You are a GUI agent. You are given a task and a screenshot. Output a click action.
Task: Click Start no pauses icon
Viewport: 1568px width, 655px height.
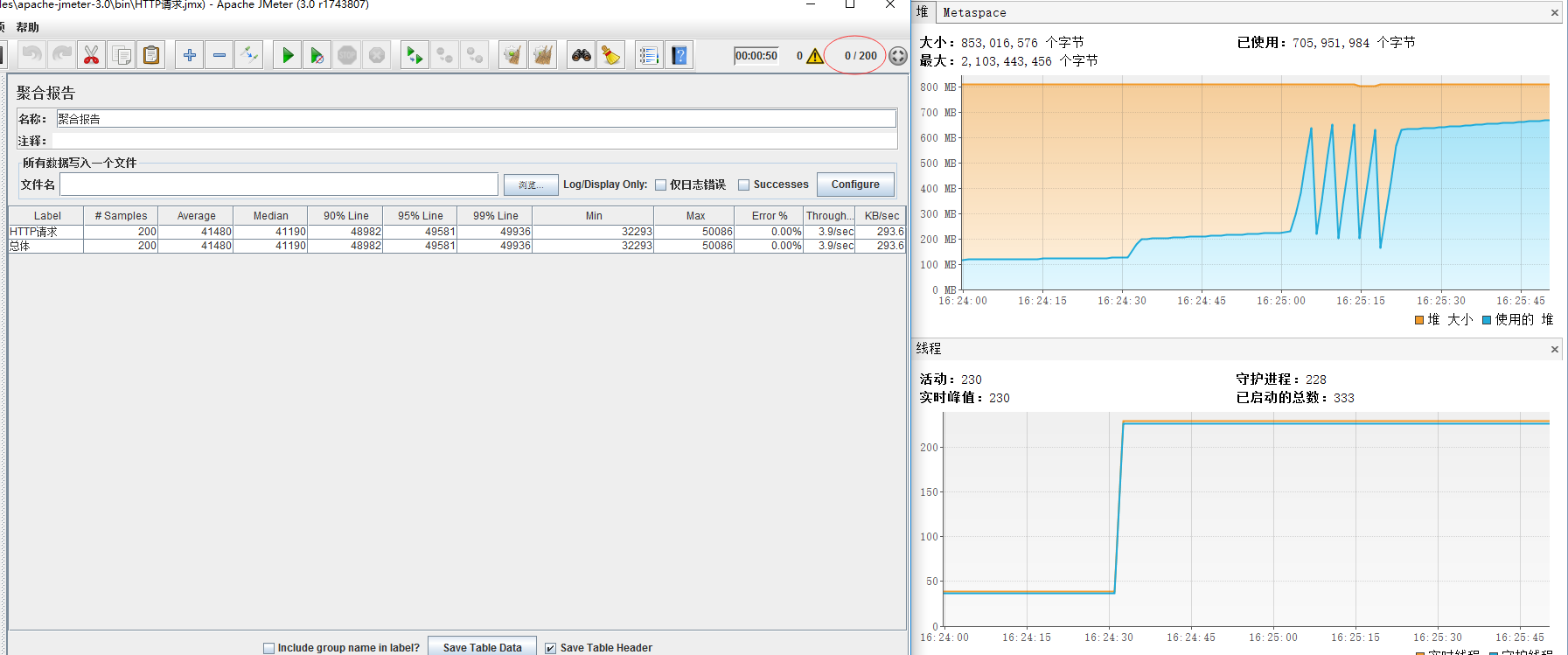(x=317, y=55)
